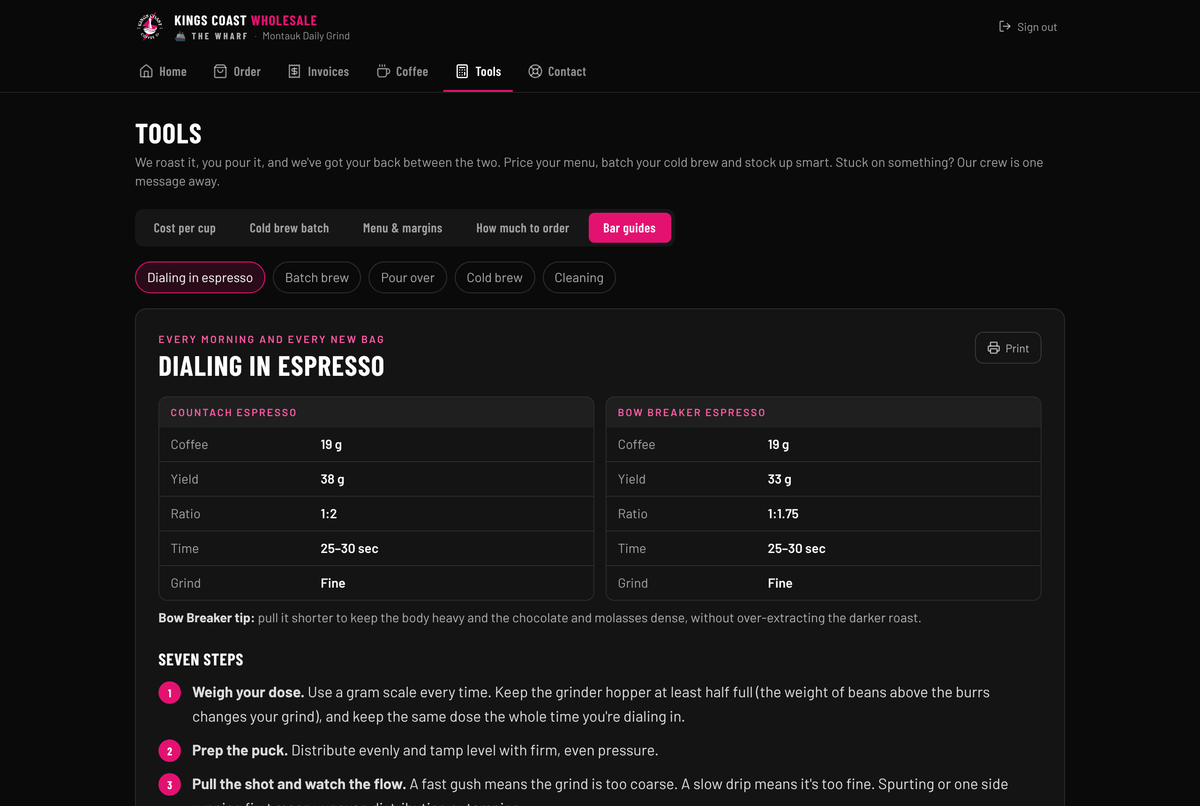This screenshot has height=806, width=1200.
Task: Click step 1 number badge
Action: pyautogui.click(x=170, y=693)
